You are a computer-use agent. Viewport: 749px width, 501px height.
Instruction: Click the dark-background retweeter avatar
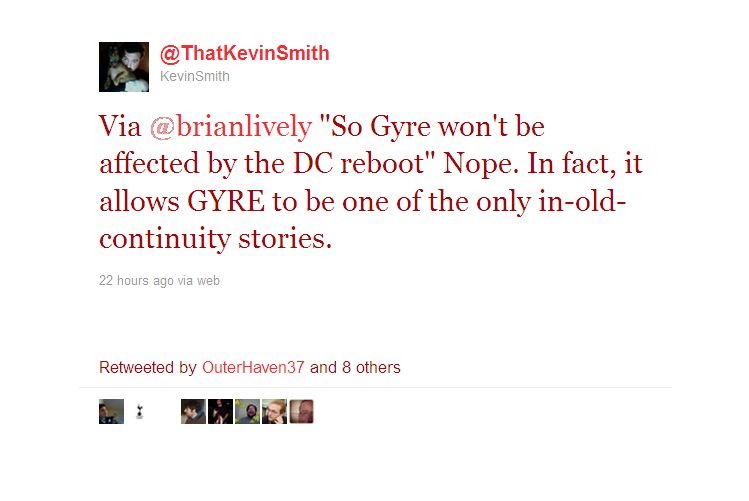tap(220, 412)
